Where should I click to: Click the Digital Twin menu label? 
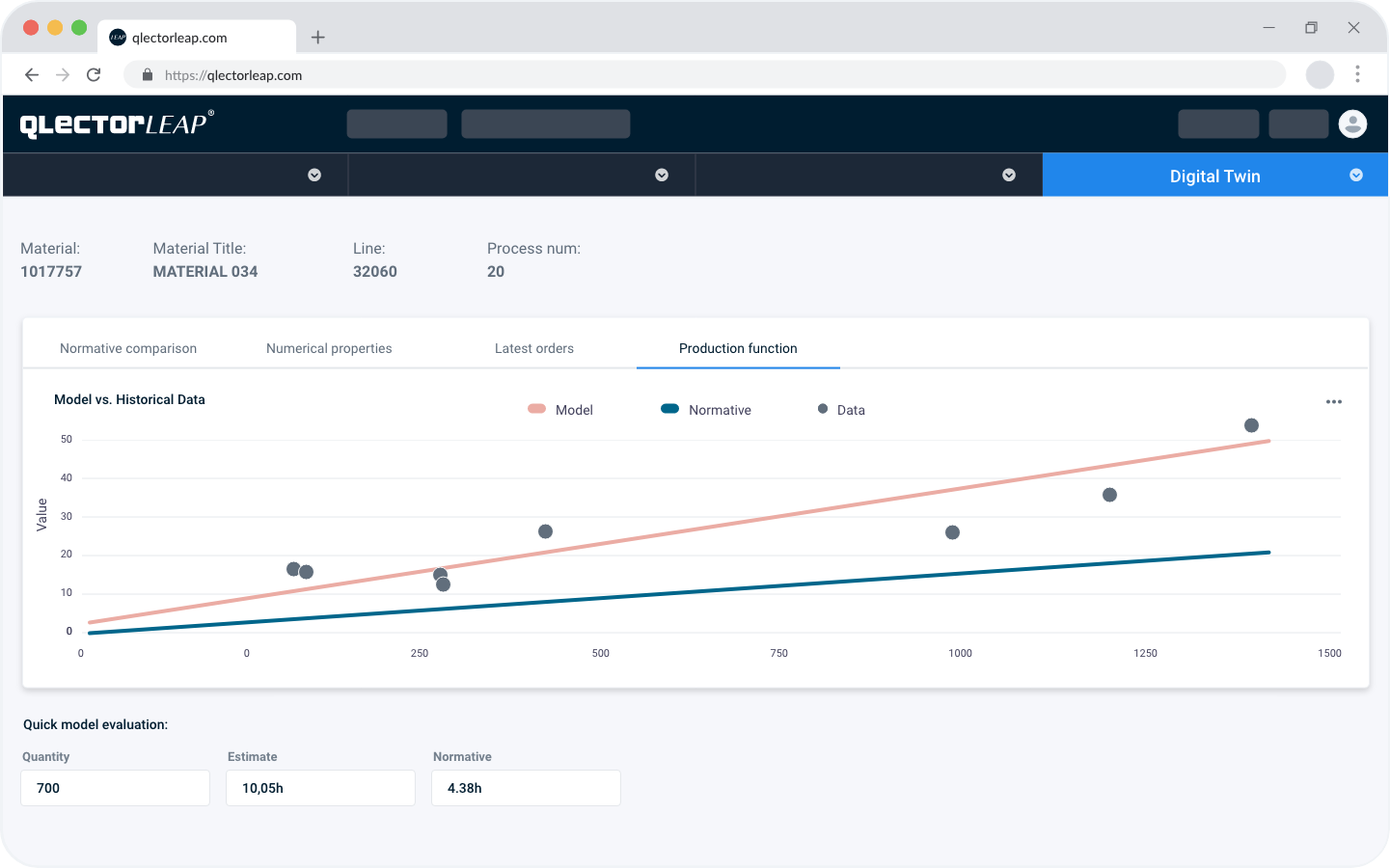(x=1215, y=176)
